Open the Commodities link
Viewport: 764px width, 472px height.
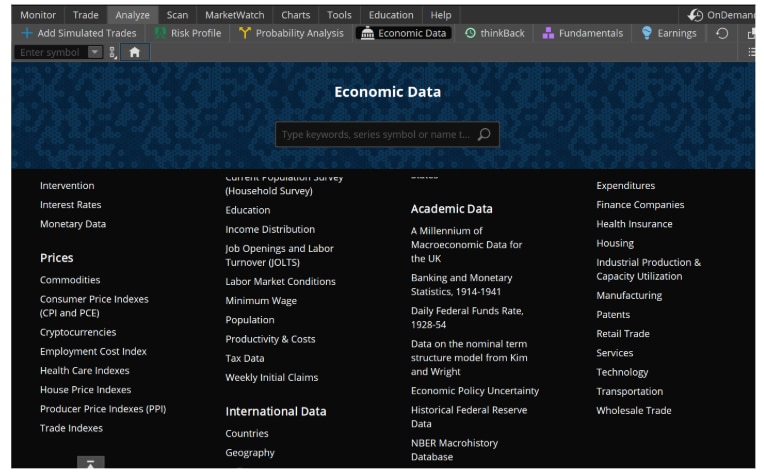[x=70, y=280]
